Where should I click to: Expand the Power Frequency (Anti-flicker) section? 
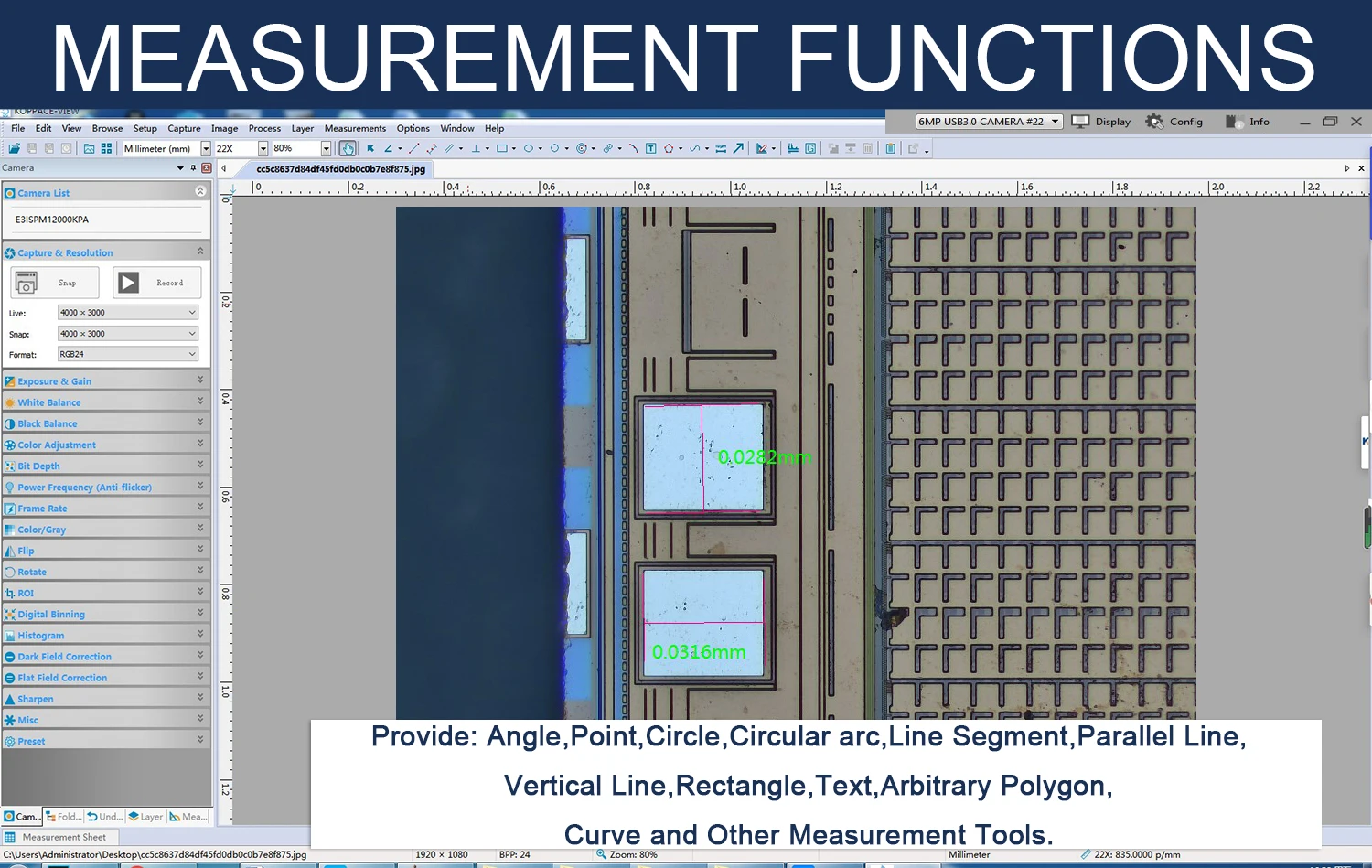106,487
